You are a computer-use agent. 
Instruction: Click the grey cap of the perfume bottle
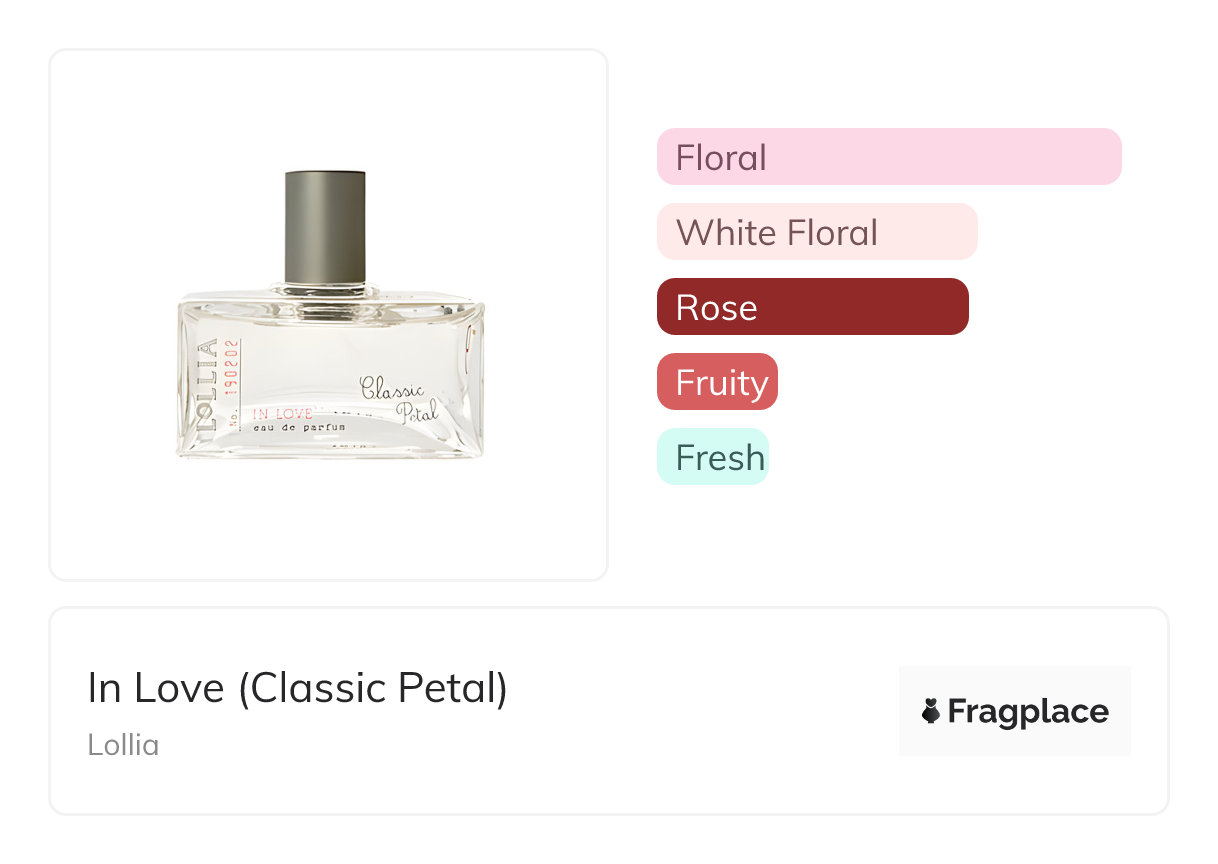[325, 227]
